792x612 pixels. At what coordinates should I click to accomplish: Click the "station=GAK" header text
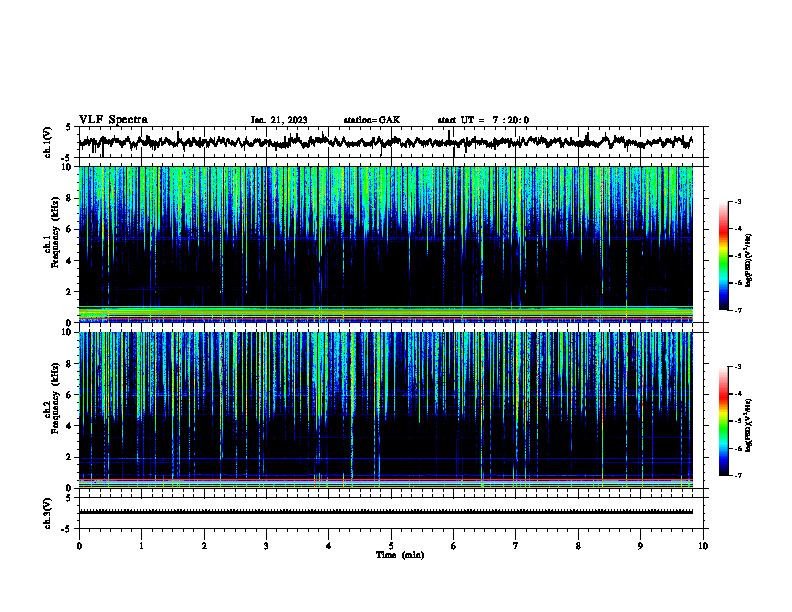(372, 120)
